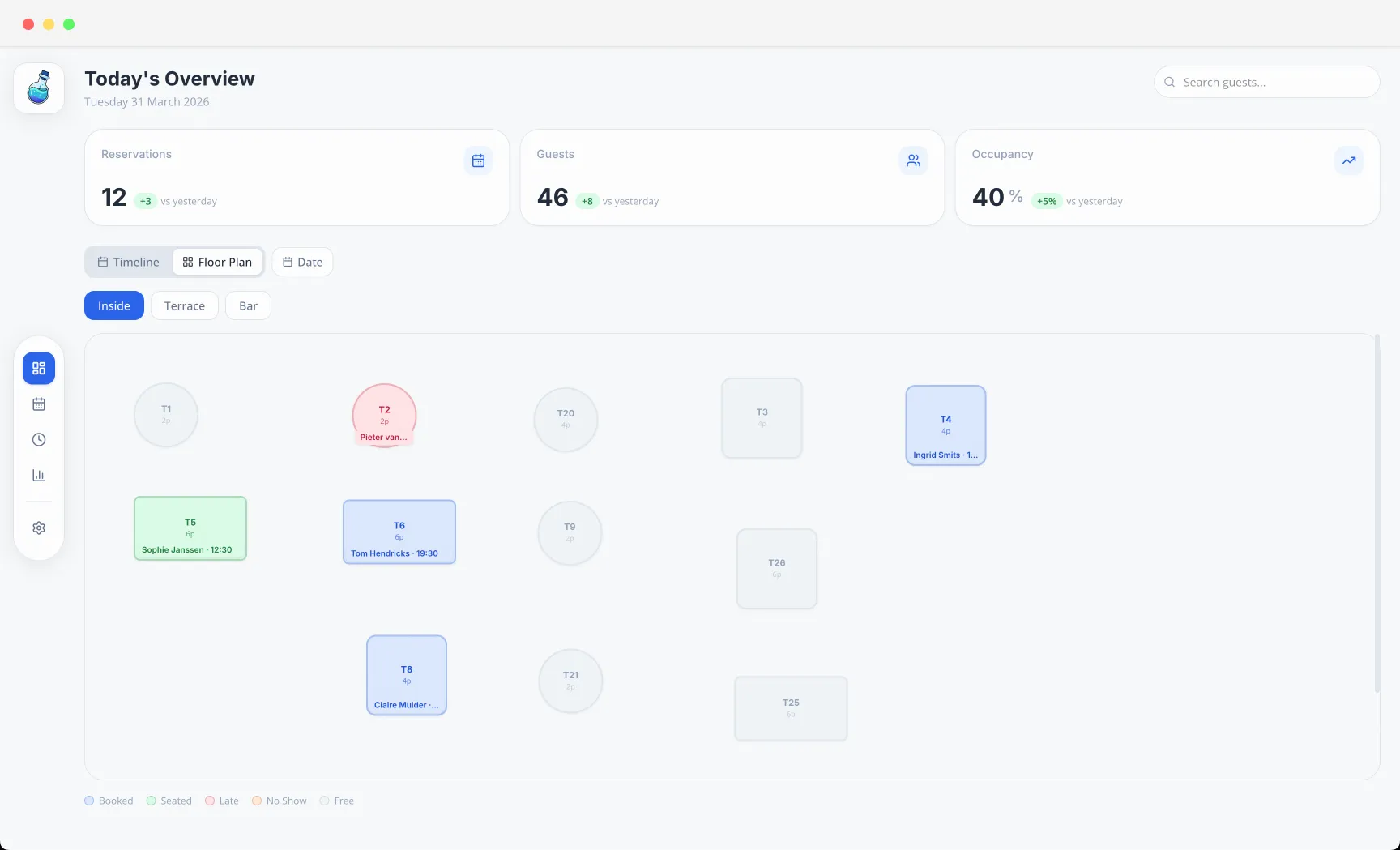1400x850 pixels.
Task: Open the clock history icon in sidebar
Action: pyautogui.click(x=38, y=440)
